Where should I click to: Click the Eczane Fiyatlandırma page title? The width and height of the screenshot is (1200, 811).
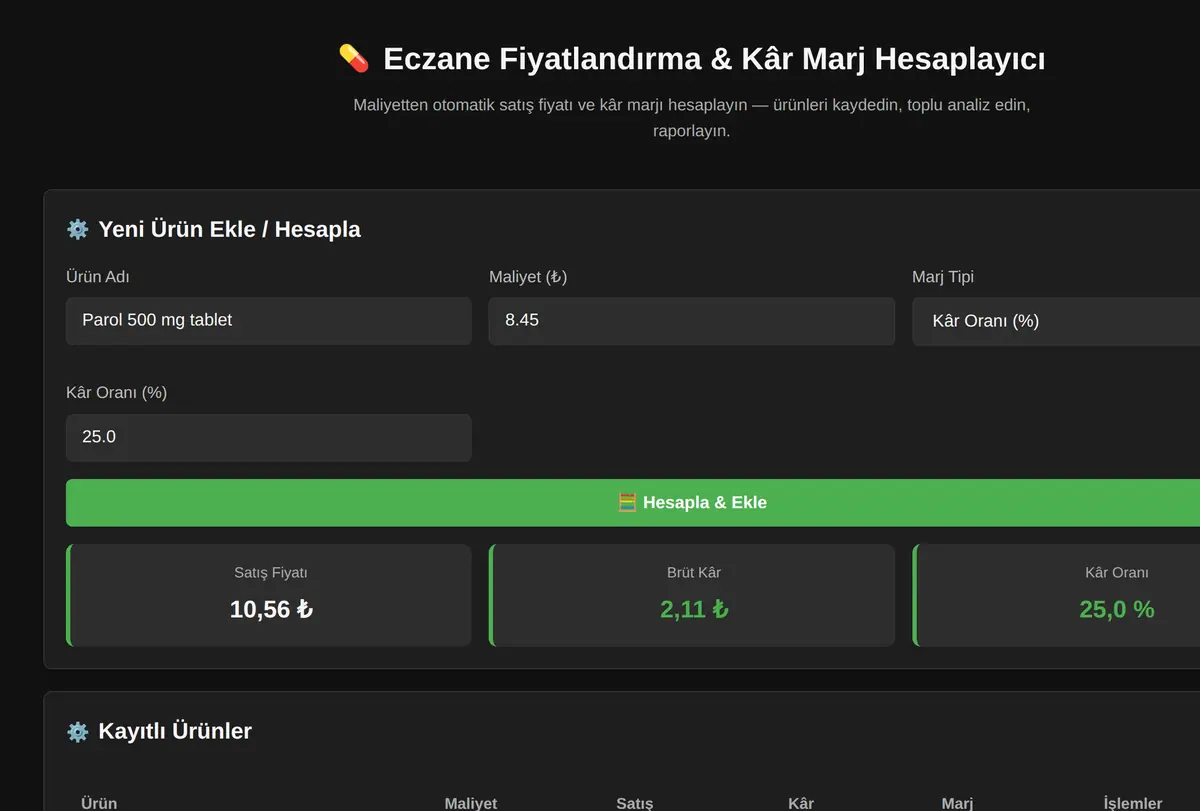coord(714,58)
